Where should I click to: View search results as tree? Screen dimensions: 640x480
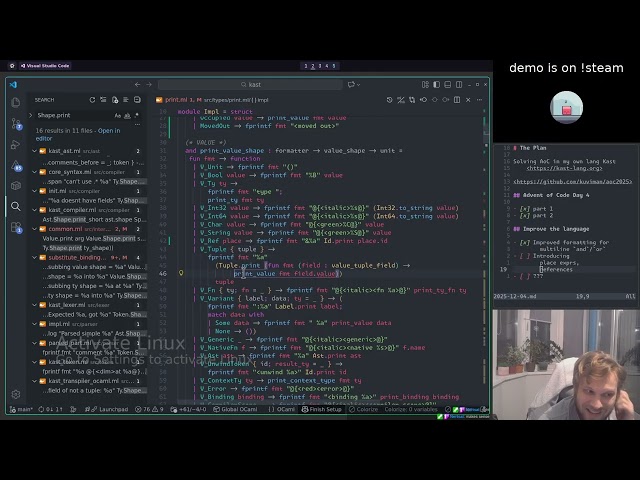coord(126,100)
